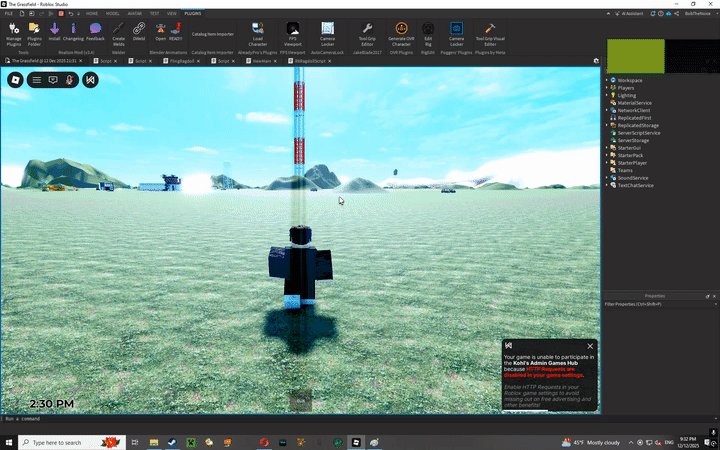The image size is (720, 450).
Task: Toggle the in-game microphone button
Action: click(x=70, y=79)
